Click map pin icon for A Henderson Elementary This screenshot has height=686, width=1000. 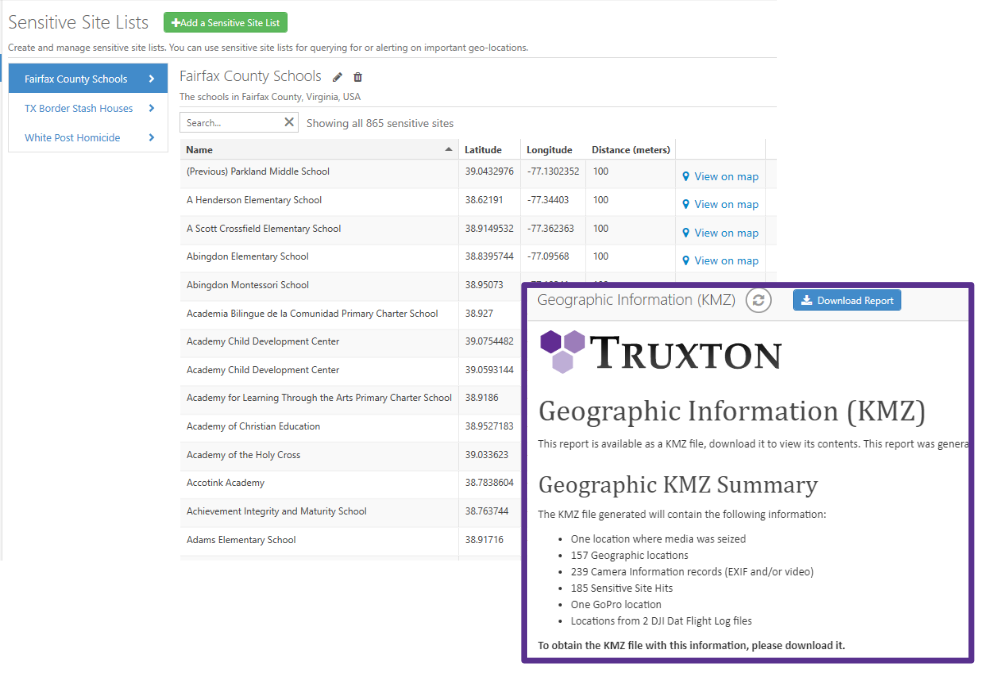tap(686, 204)
